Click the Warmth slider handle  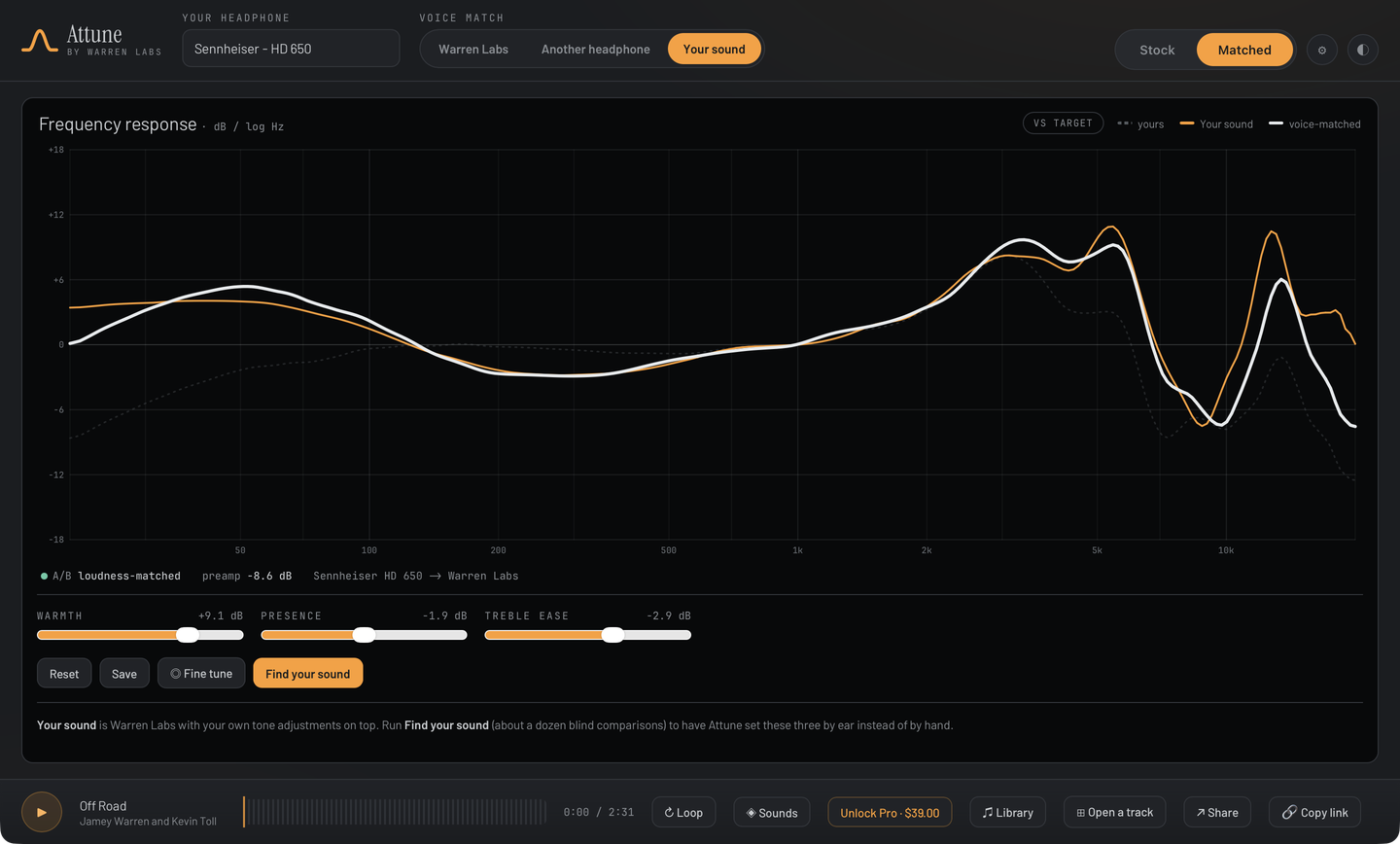coord(188,635)
